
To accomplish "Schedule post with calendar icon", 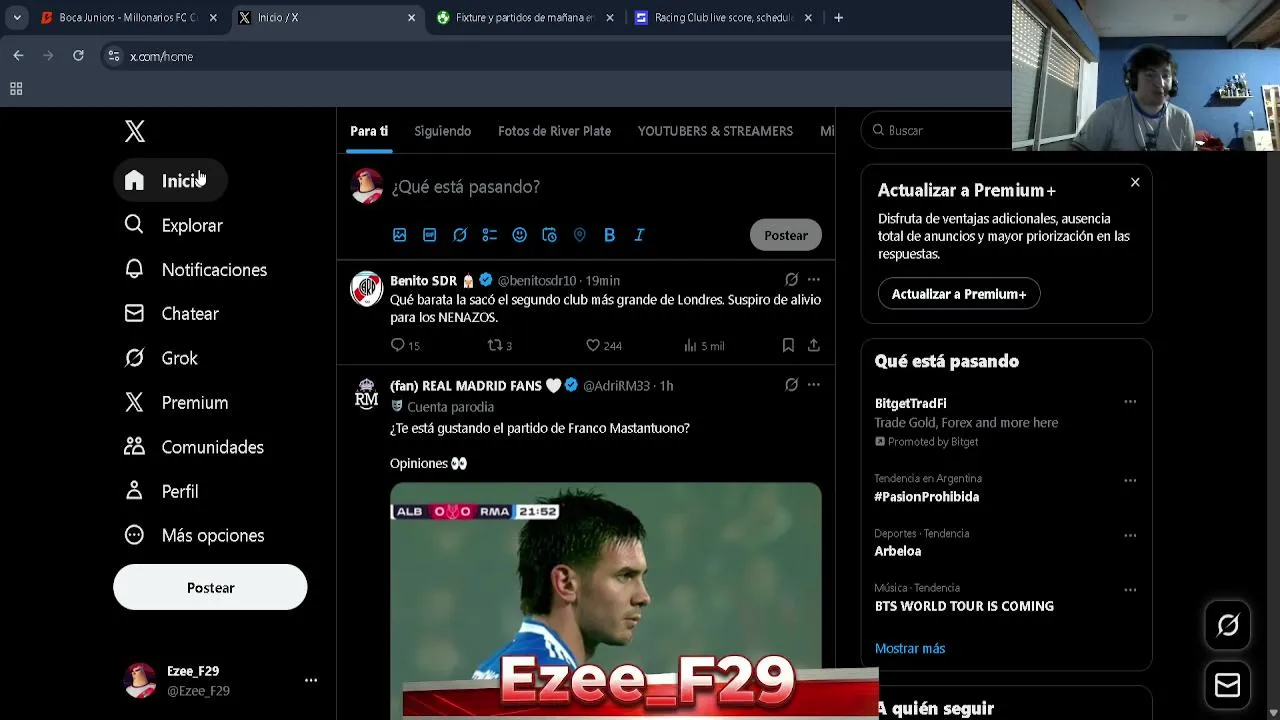I will (x=550, y=235).
